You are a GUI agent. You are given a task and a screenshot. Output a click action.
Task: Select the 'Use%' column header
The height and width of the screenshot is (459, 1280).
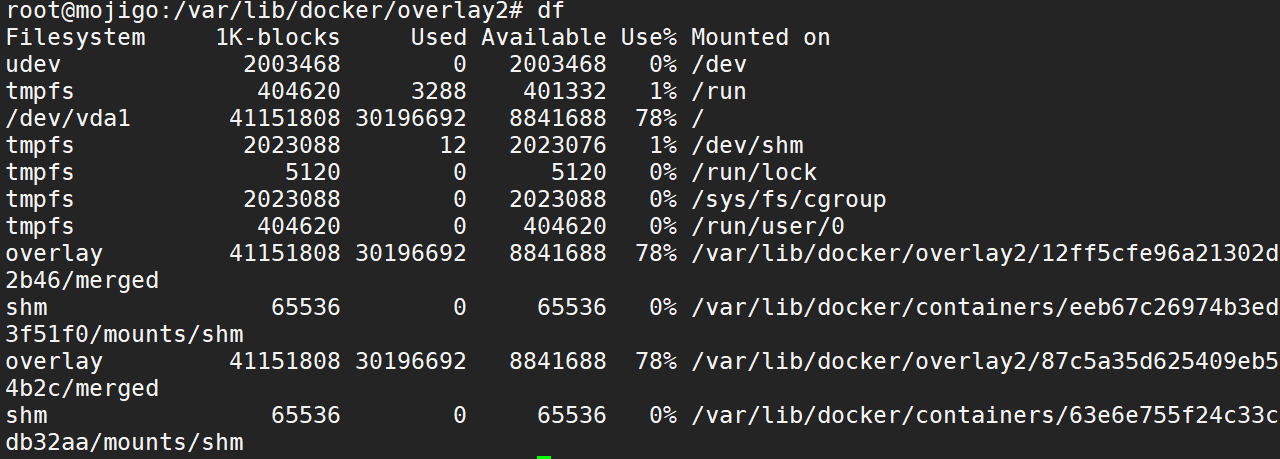(648, 38)
